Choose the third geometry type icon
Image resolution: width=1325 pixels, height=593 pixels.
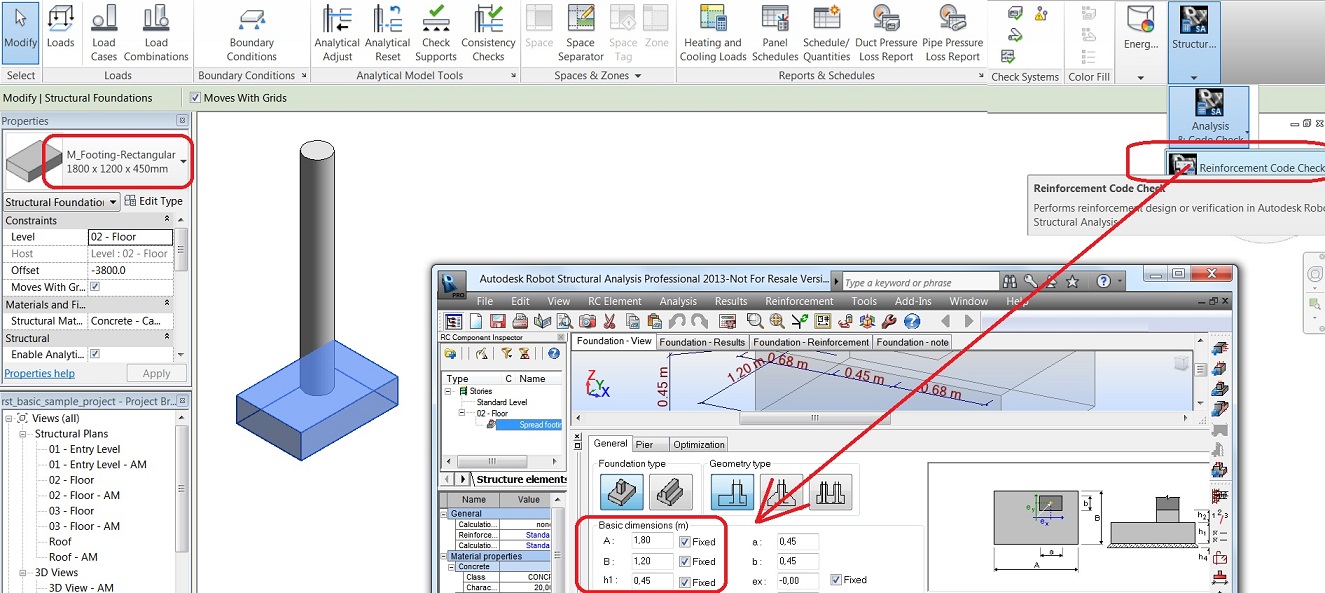click(831, 492)
